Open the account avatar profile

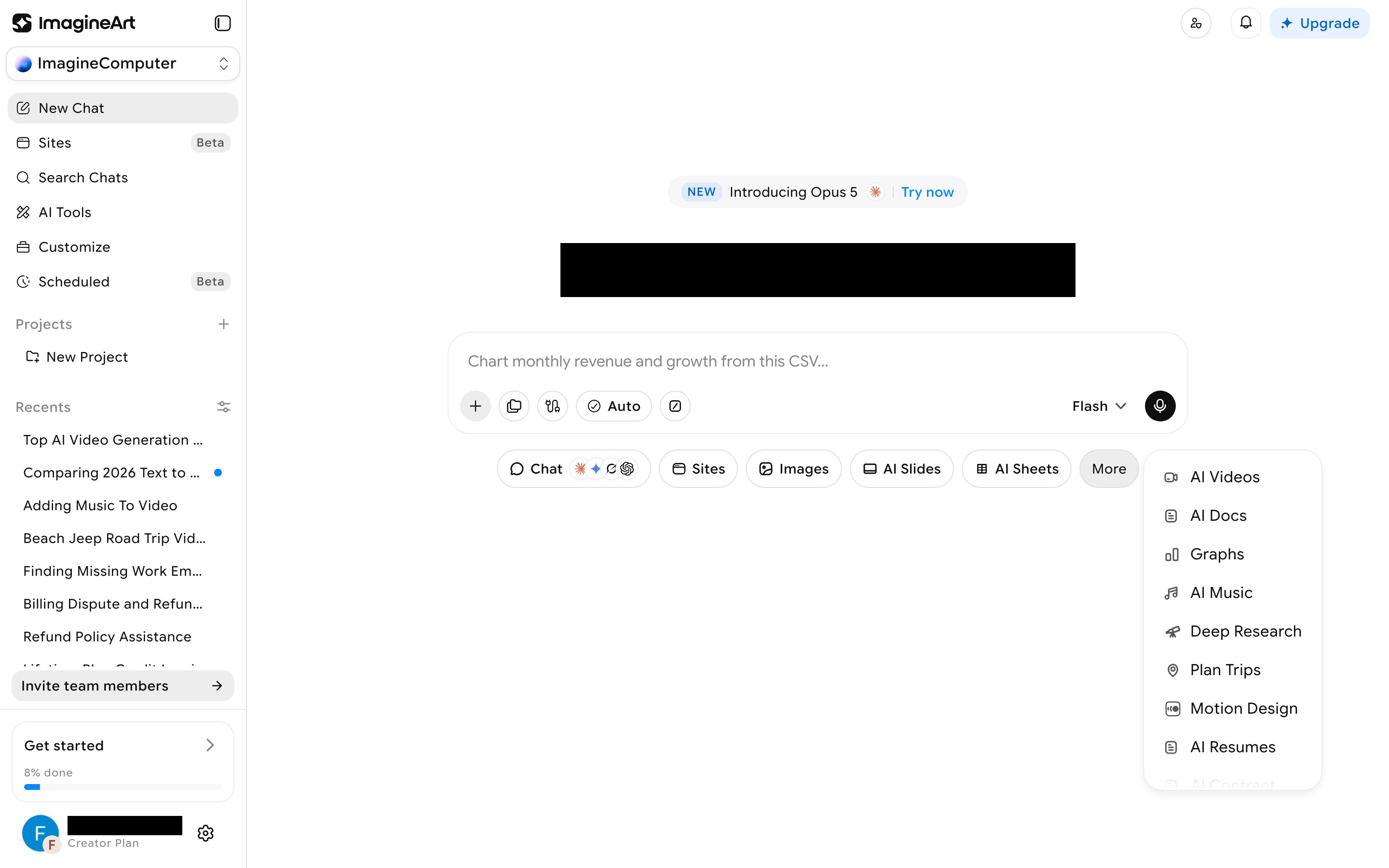coord(40,833)
